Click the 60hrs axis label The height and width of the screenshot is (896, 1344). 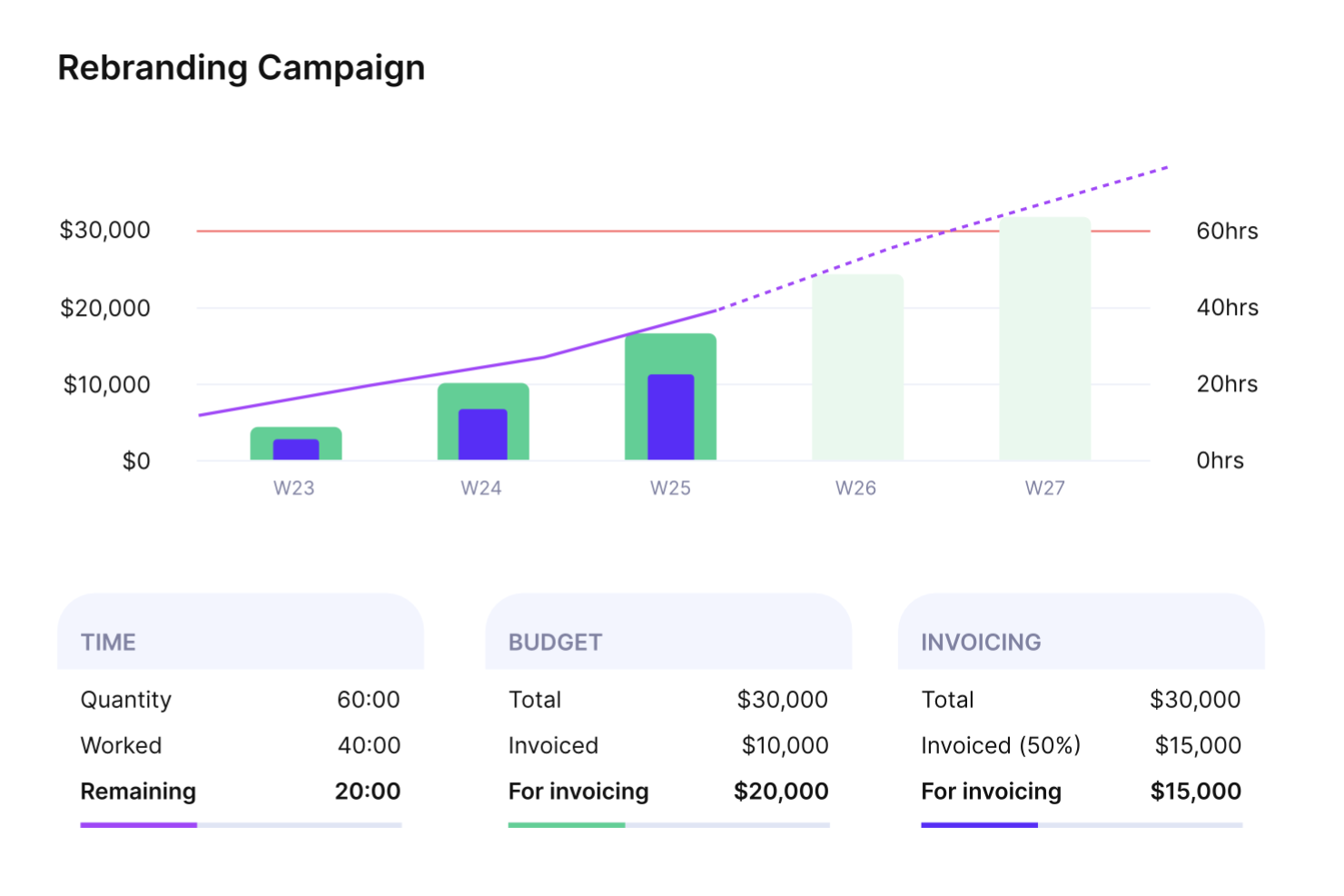click(1227, 231)
